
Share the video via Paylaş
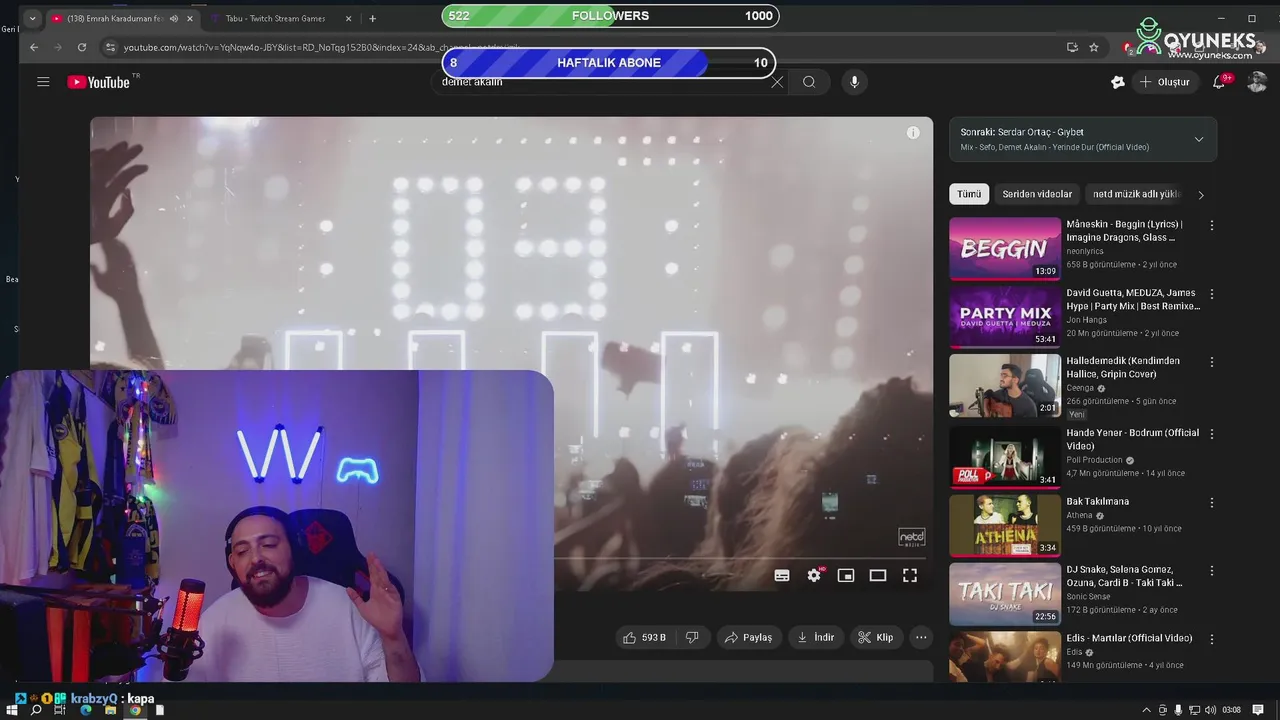pyautogui.click(x=749, y=637)
